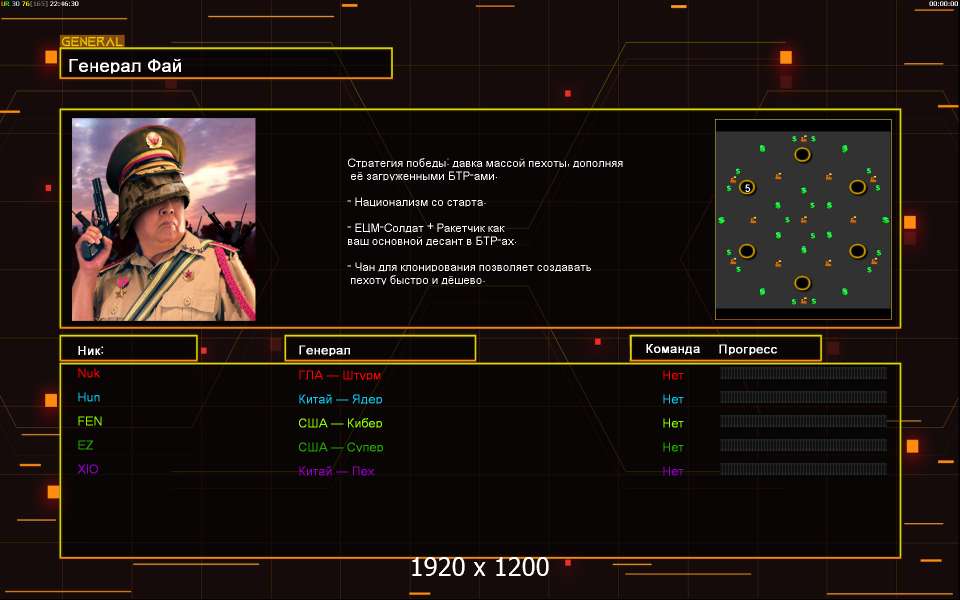This screenshot has height=600, width=960.
Task: Click the Генерал Фай title field
Action: [226, 66]
